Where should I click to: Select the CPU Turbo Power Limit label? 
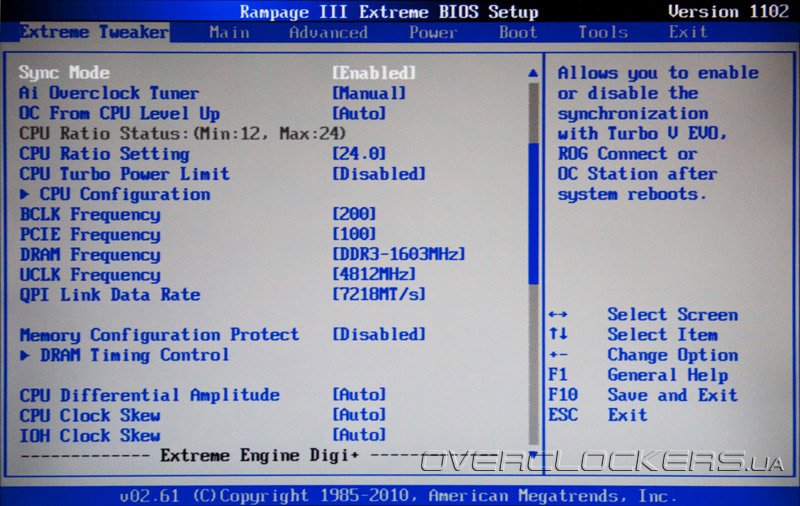[124, 174]
